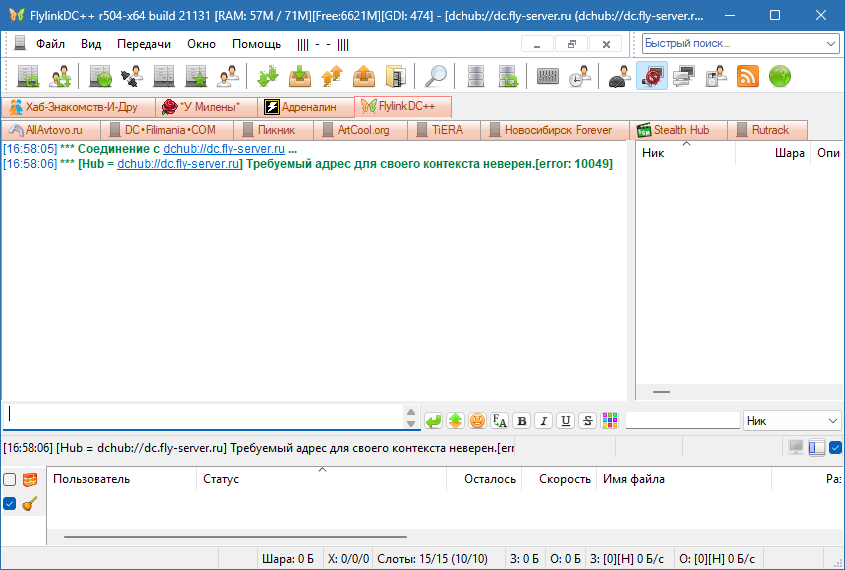Open Finished uploads (orange arrow box icon)
The width and height of the screenshot is (845, 570).
pos(364,76)
